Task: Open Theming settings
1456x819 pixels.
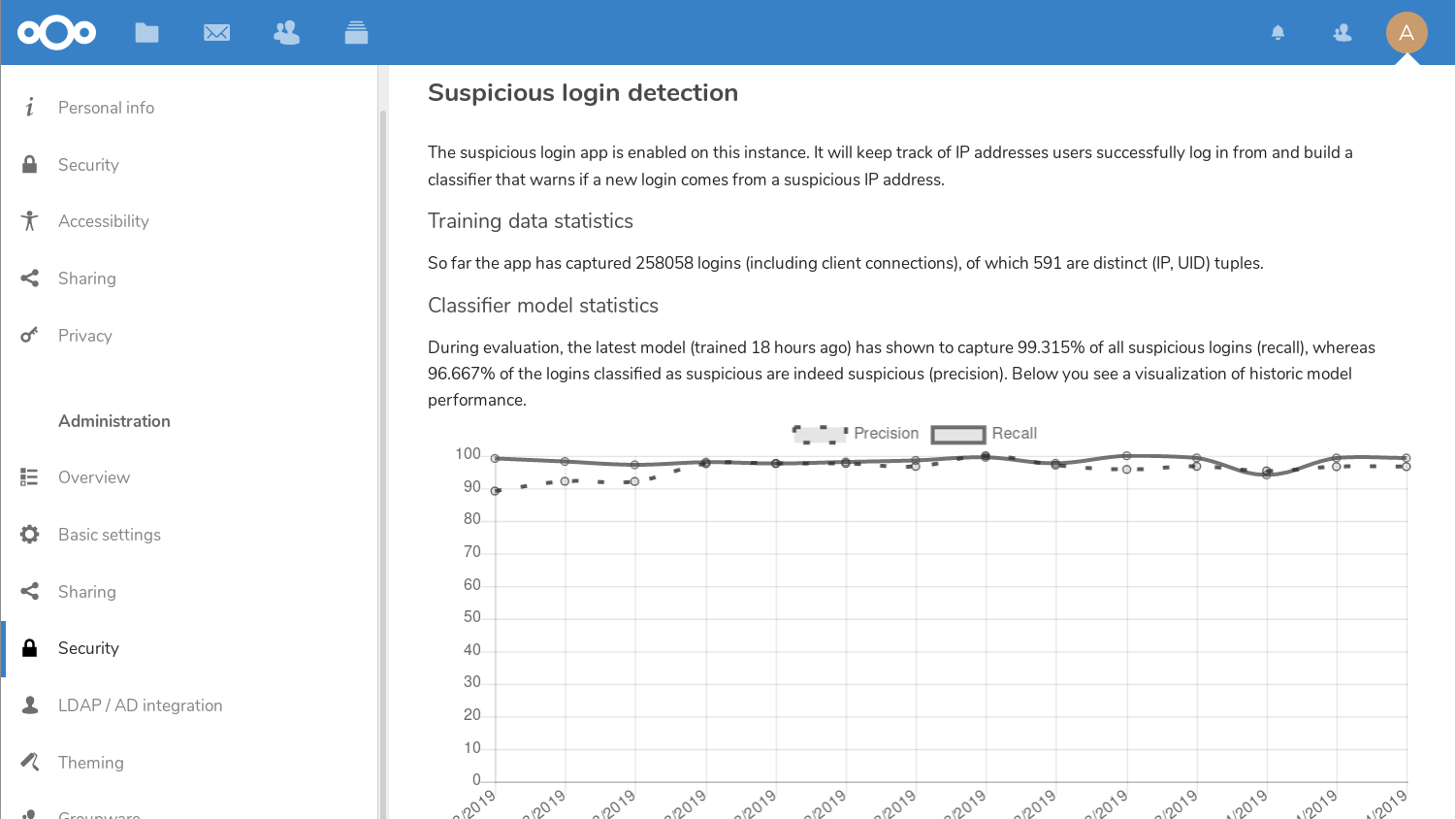Action: (x=90, y=763)
